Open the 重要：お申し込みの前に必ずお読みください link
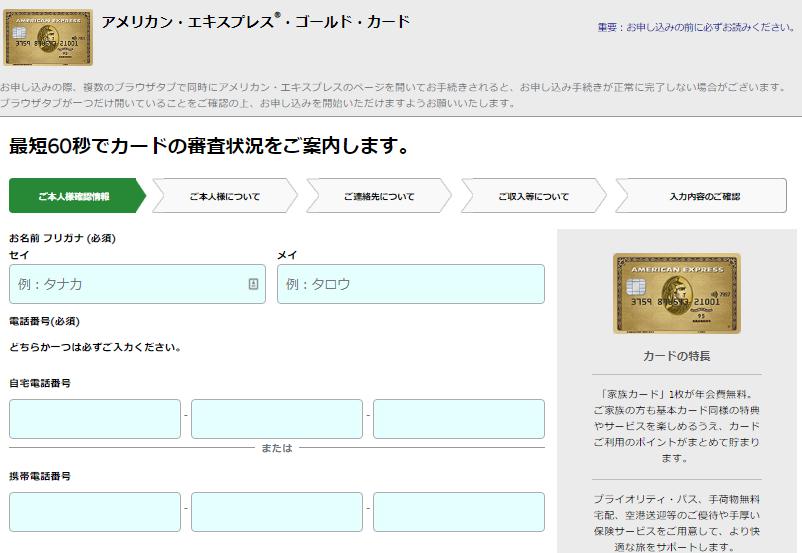 pyautogui.click(x=696, y=27)
